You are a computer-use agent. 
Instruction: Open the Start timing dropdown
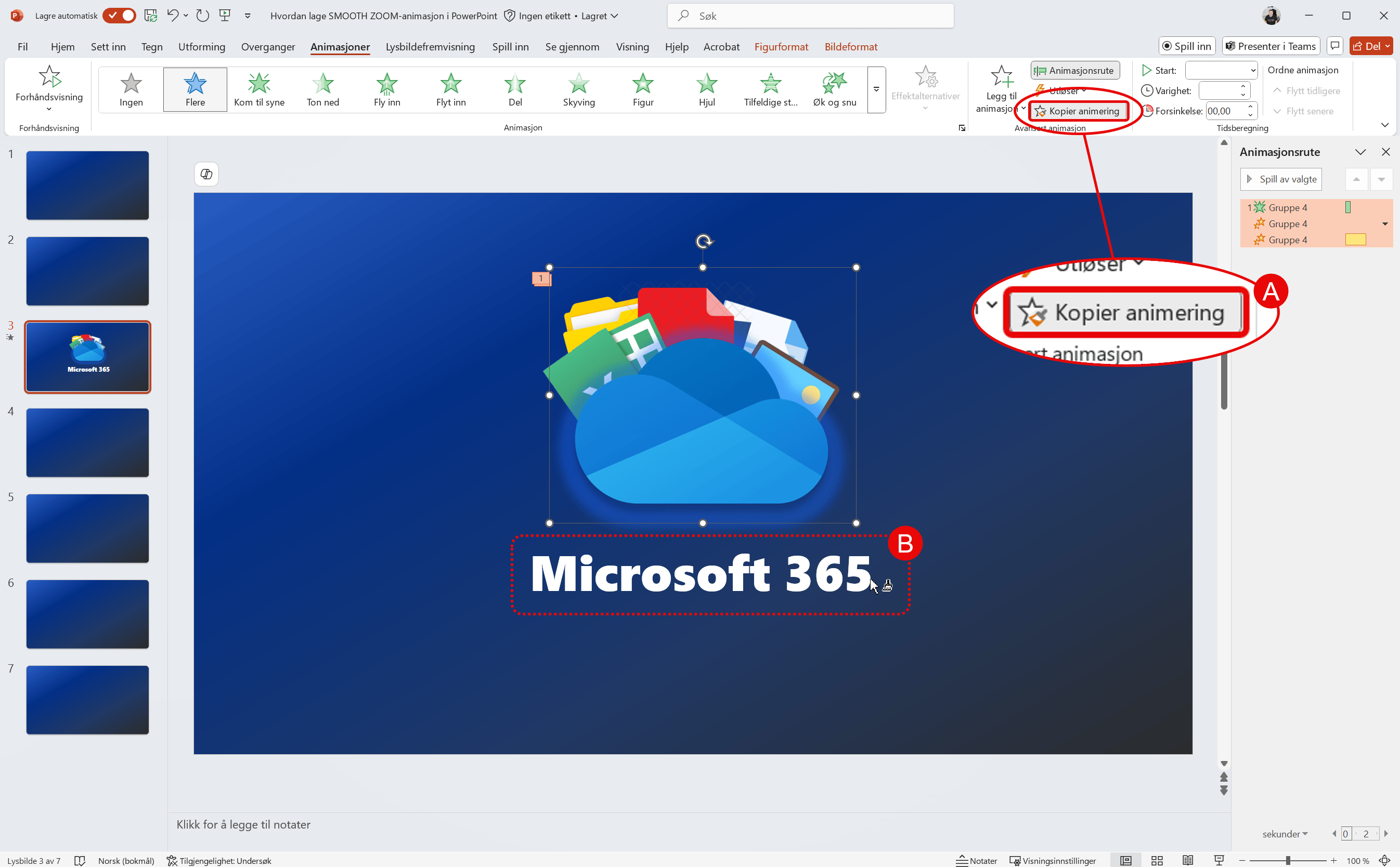[x=1221, y=71]
